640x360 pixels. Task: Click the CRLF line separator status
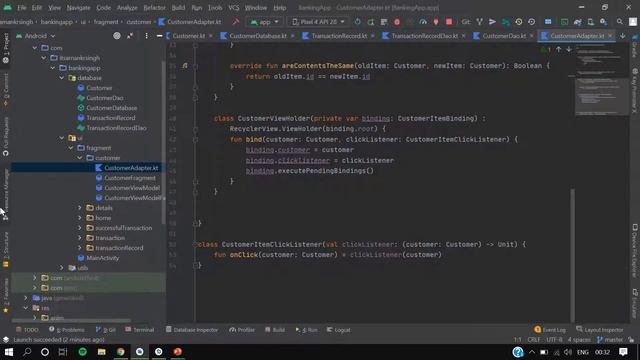pos(533,340)
